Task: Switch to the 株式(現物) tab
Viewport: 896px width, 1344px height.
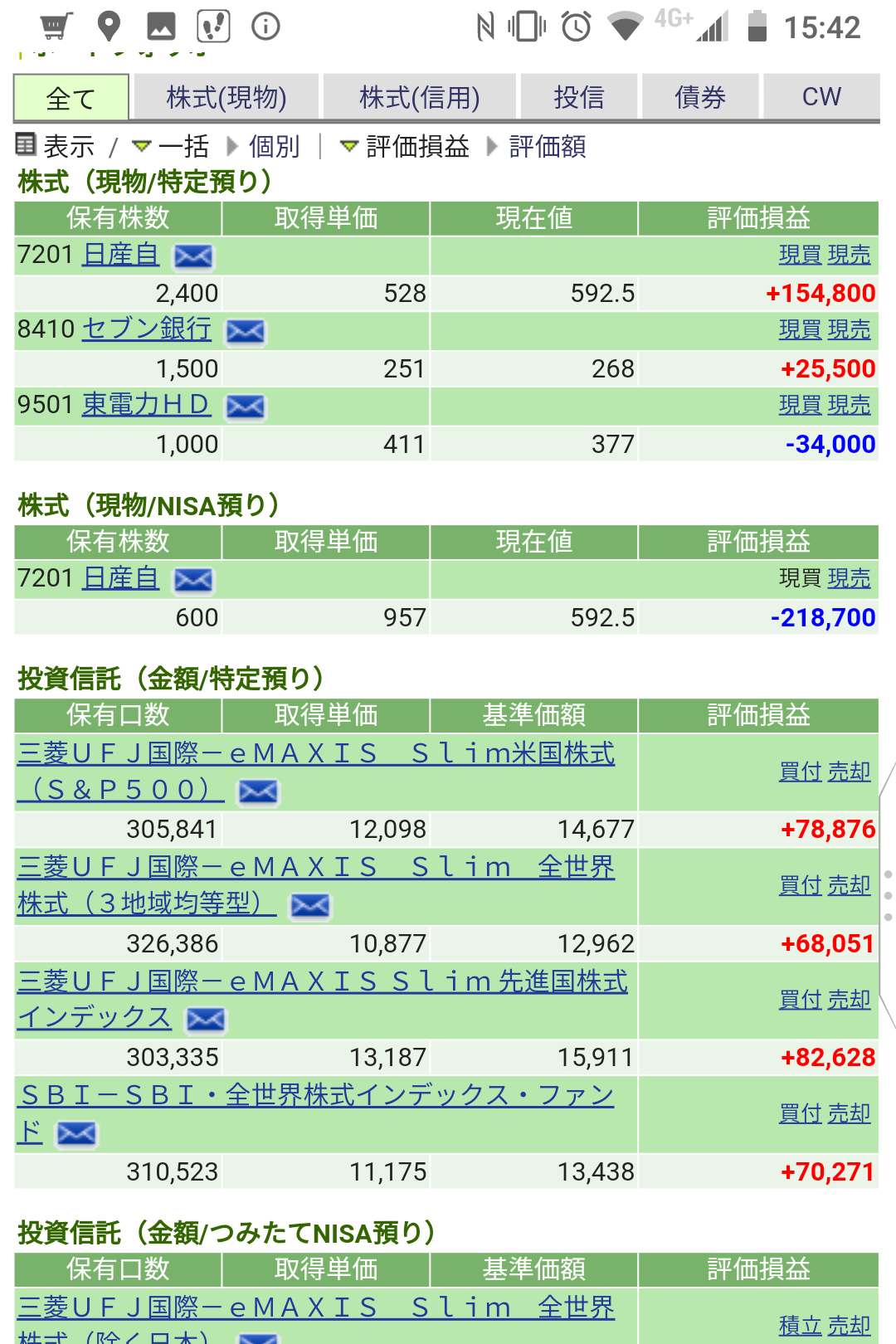Action: click(x=226, y=97)
